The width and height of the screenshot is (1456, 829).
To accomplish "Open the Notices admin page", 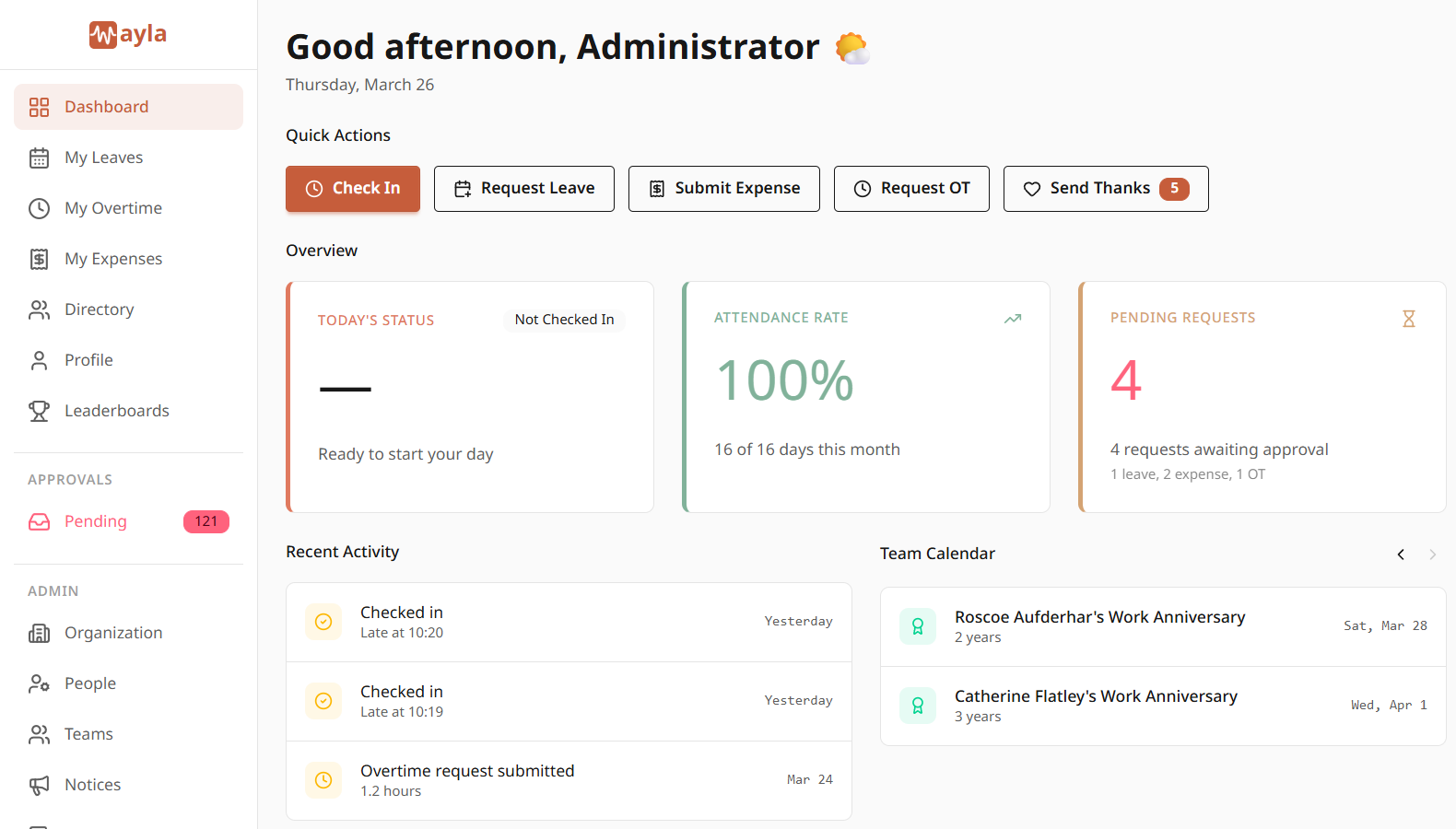I will click(x=128, y=785).
